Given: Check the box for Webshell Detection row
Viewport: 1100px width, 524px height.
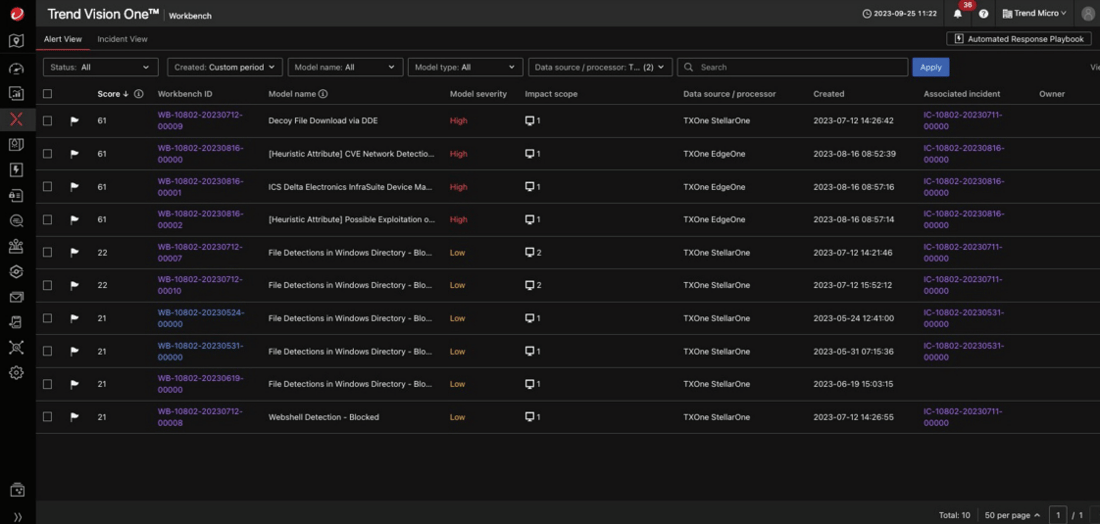Looking at the screenshot, I should click(x=47, y=417).
